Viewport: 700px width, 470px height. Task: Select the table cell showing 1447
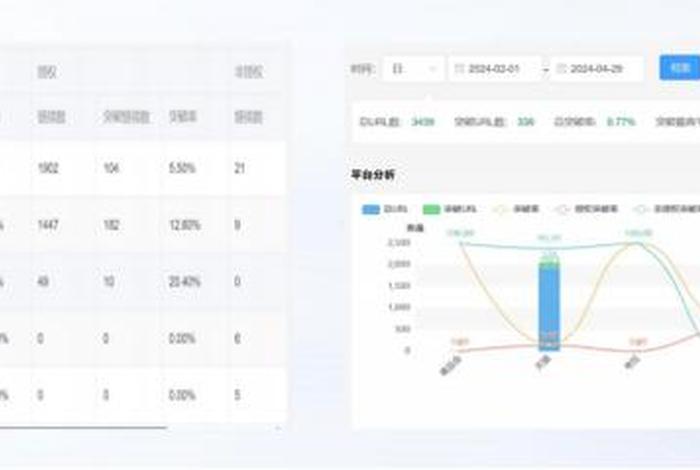(48, 225)
